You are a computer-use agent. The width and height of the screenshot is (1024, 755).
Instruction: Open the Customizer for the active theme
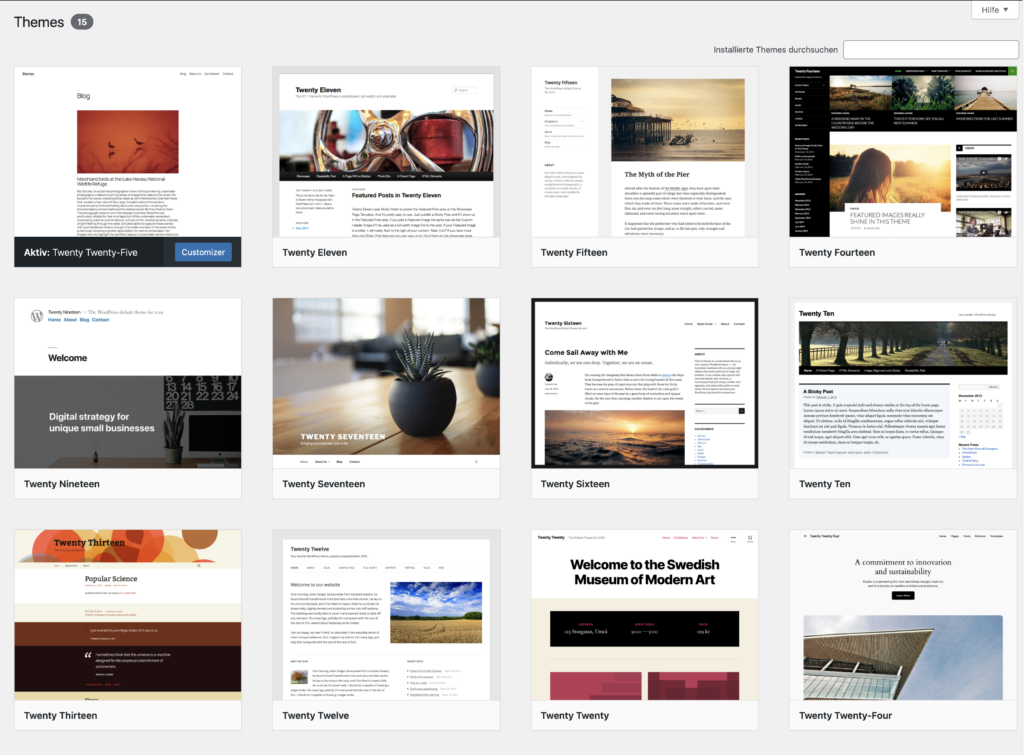coord(203,252)
